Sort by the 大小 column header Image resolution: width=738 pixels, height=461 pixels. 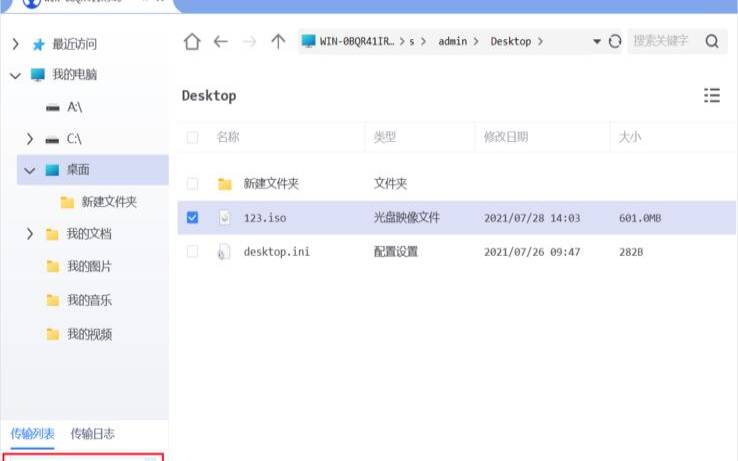click(630, 137)
